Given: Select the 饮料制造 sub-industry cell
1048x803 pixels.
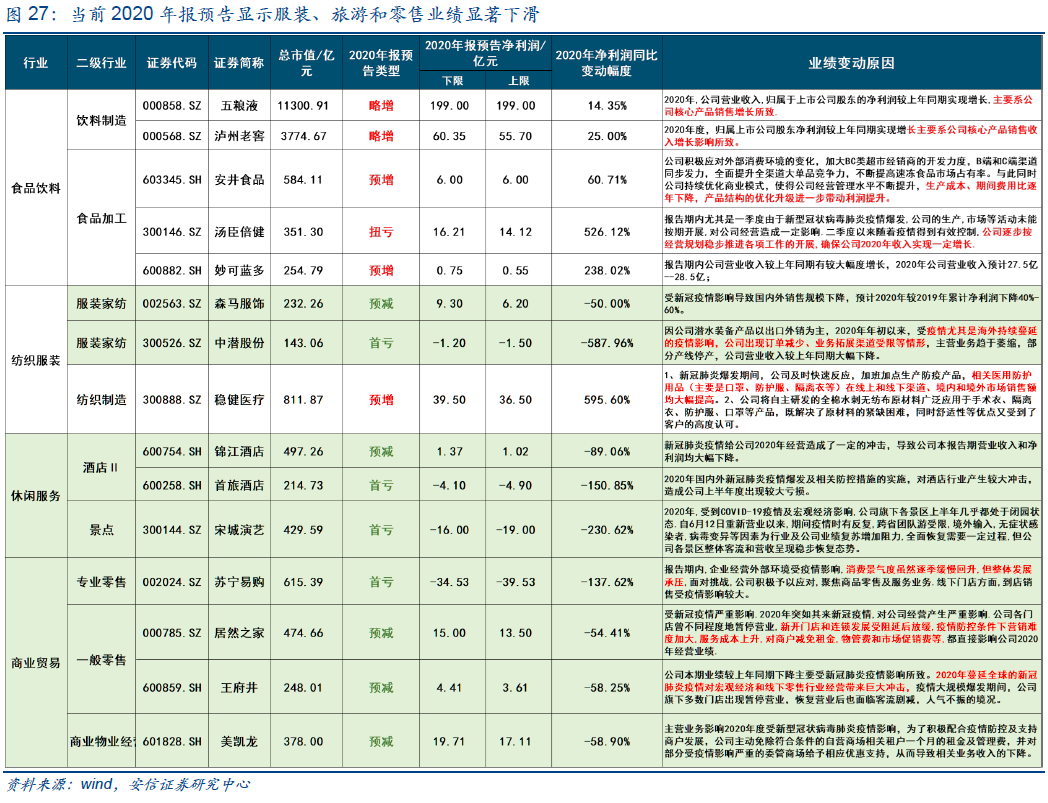Looking at the screenshot, I should click(x=102, y=121).
